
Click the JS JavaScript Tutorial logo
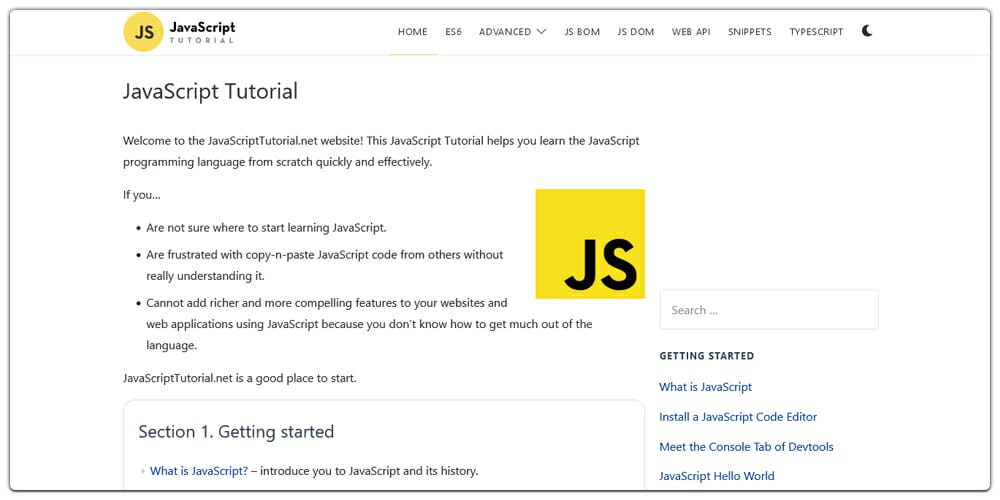click(179, 31)
